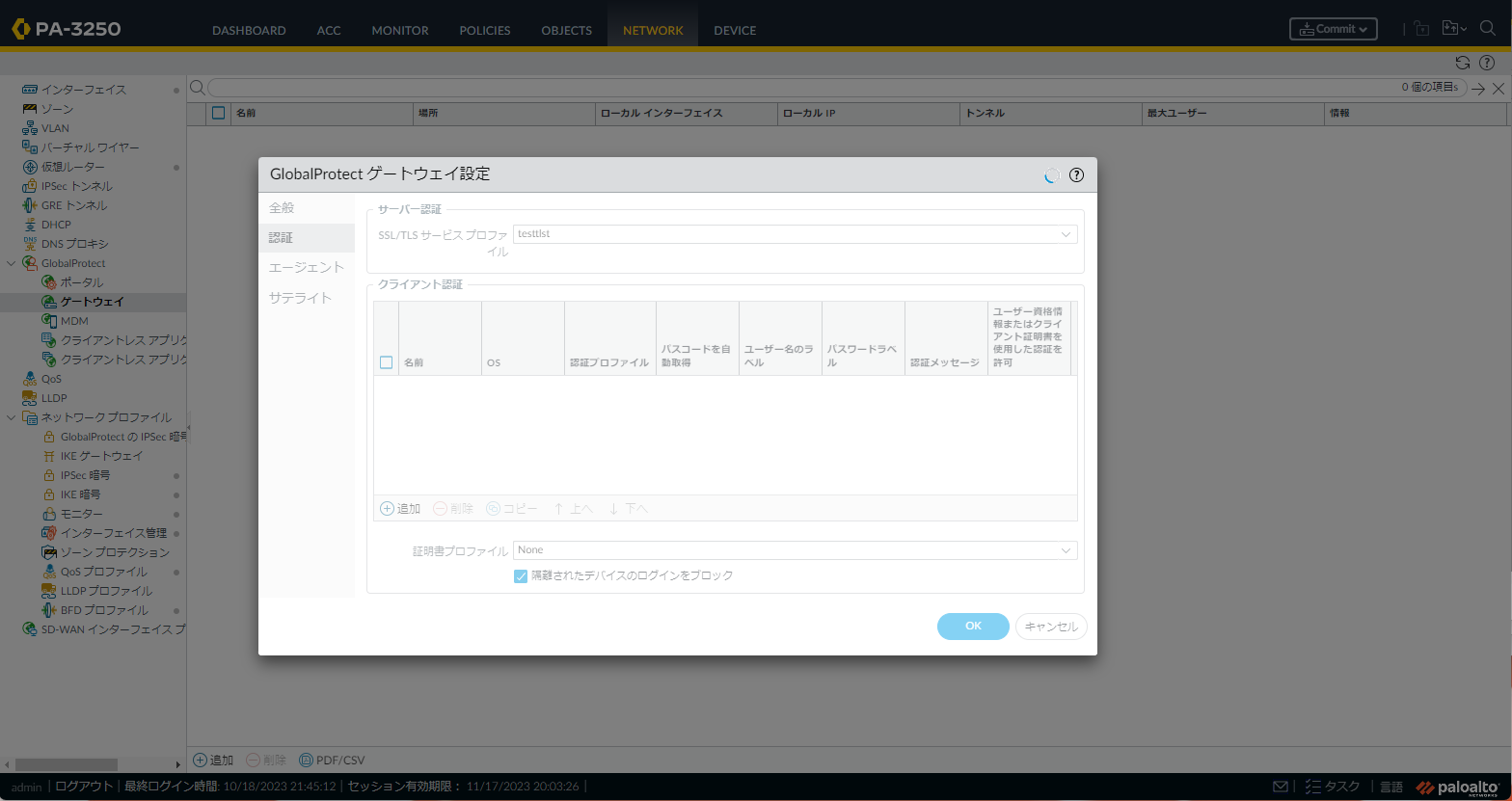Collapse the GlobalProtect tree node

pos(12,263)
